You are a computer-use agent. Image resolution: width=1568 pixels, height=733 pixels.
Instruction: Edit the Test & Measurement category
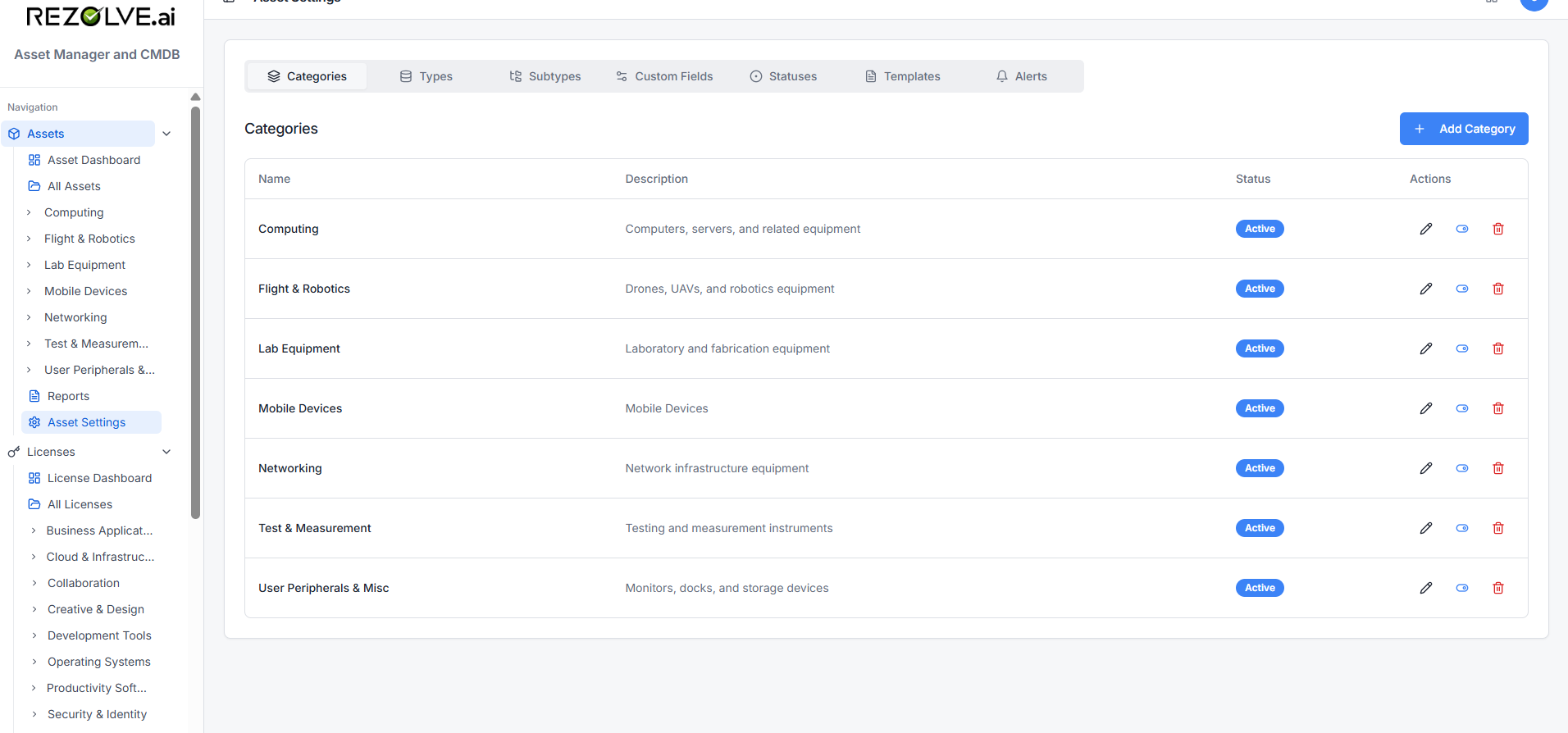(x=1426, y=528)
